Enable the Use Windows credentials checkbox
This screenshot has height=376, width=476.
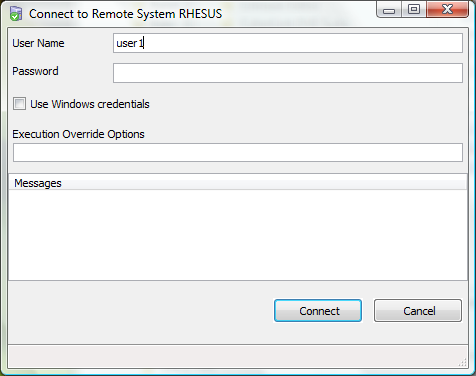pyautogui.click(x=19, y=104)
